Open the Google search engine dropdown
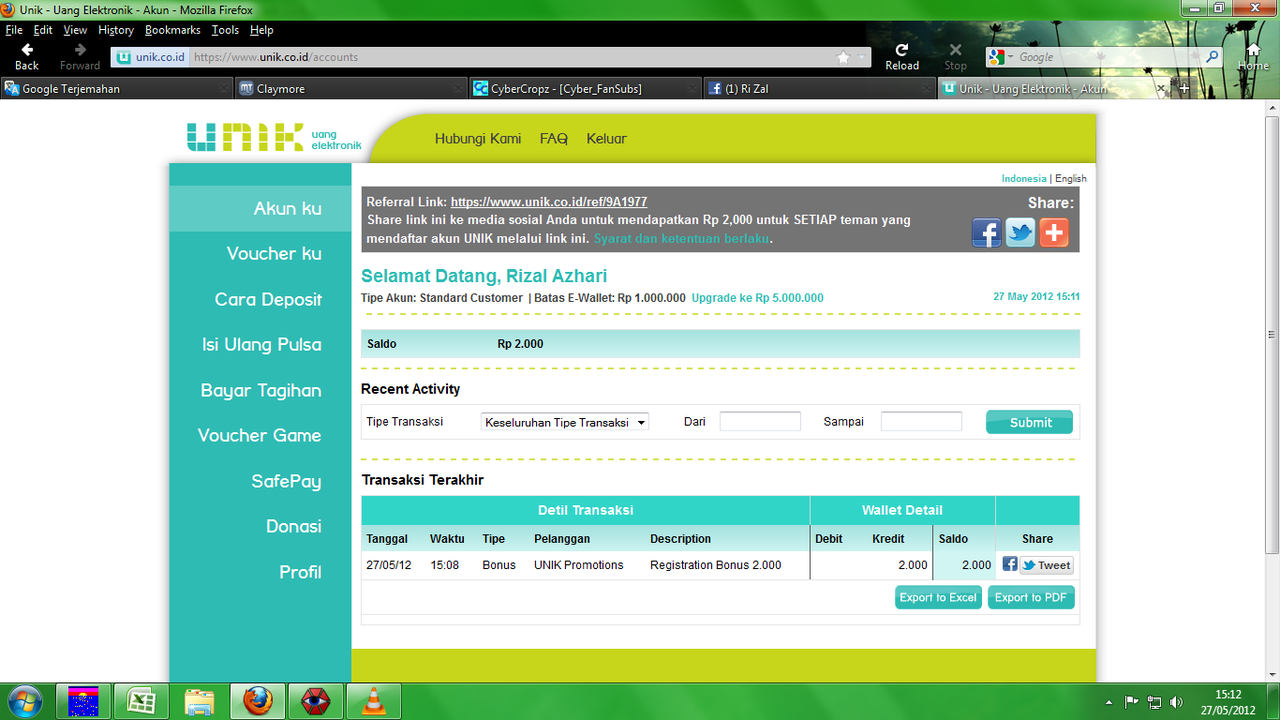The image size is (1280, 720). tap(1001, 57)
